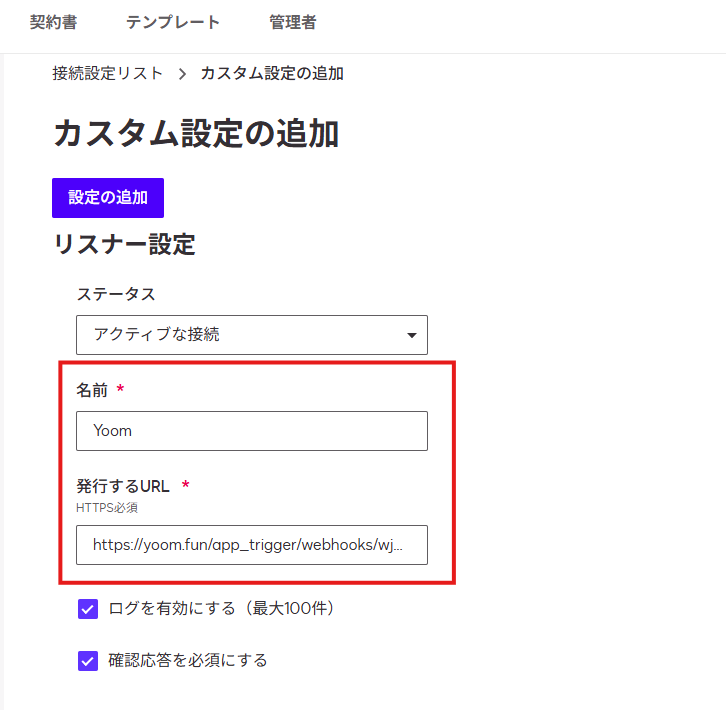
Task: Click the 設定の追加 button
Action: coord(108,198)
